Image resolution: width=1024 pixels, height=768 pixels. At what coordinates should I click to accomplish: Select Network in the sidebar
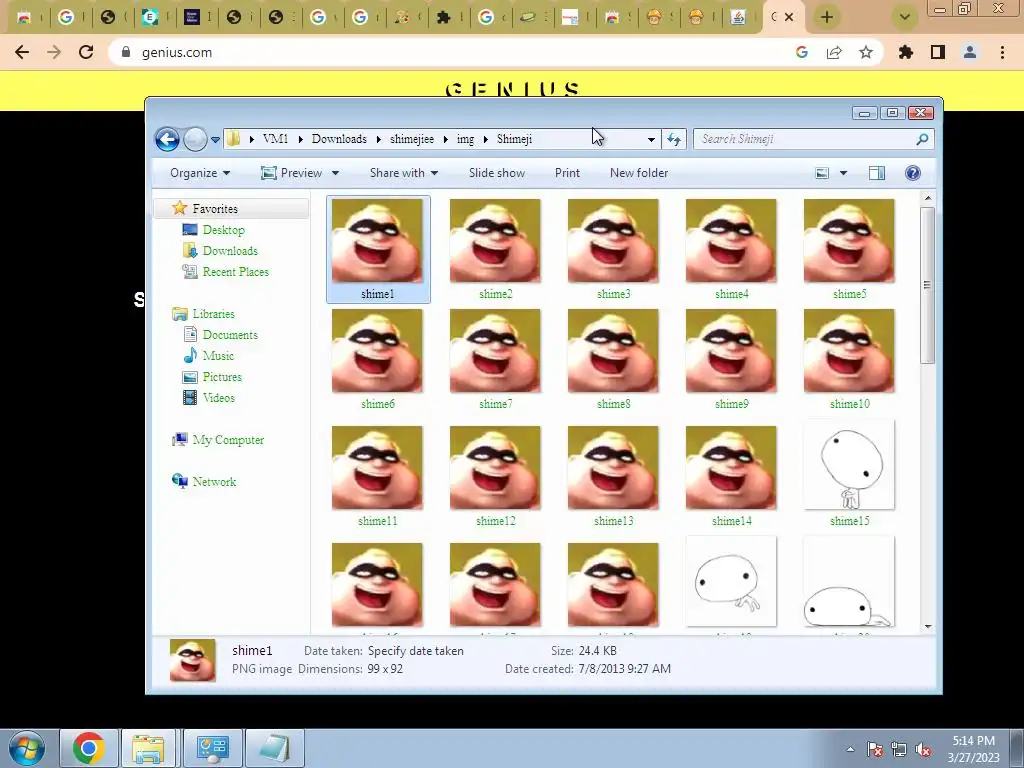(x=214, y=482)
